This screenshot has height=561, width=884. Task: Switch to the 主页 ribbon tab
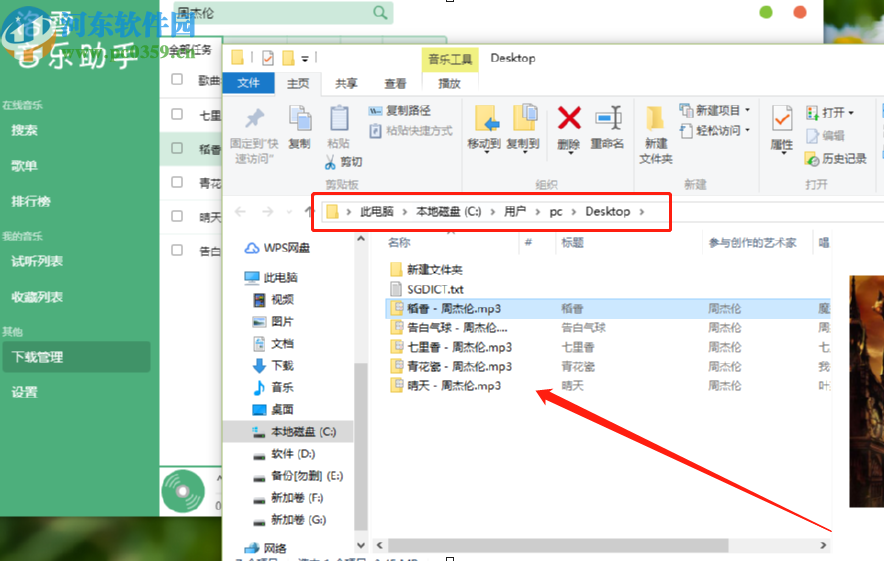pos(298,83)
